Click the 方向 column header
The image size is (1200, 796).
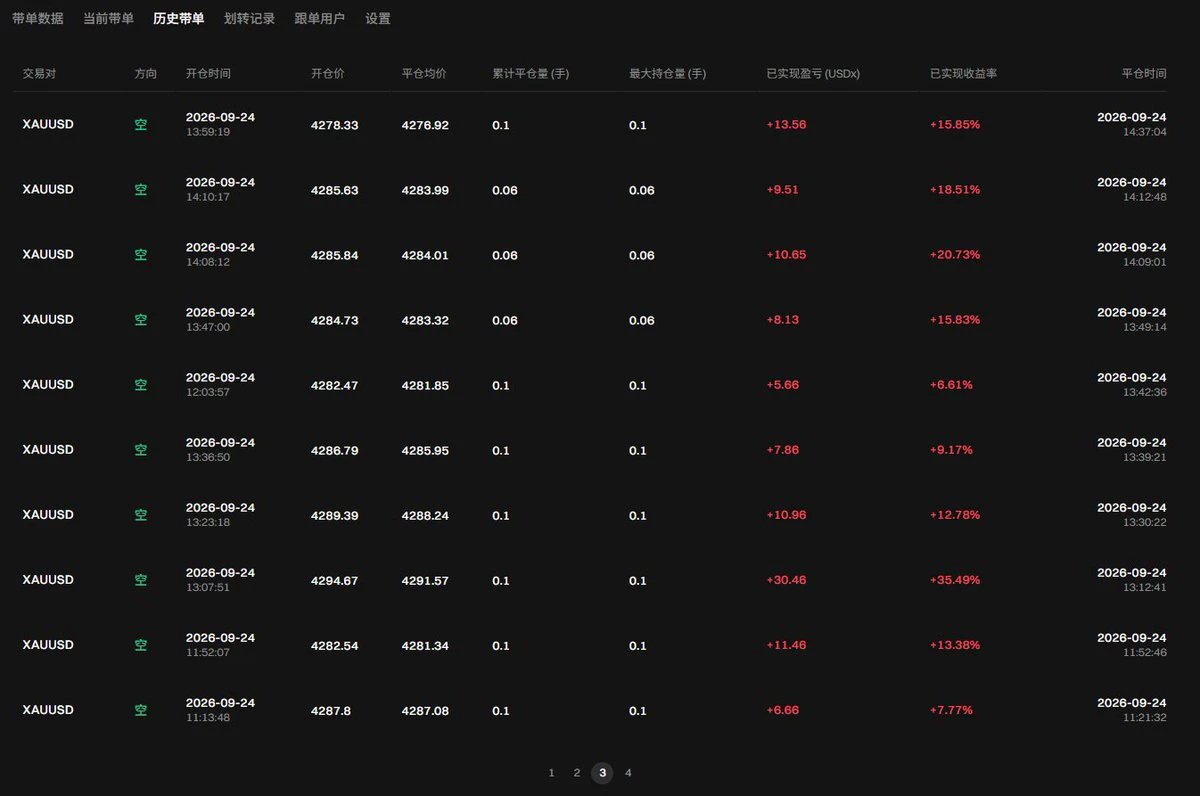pos(146,74)
